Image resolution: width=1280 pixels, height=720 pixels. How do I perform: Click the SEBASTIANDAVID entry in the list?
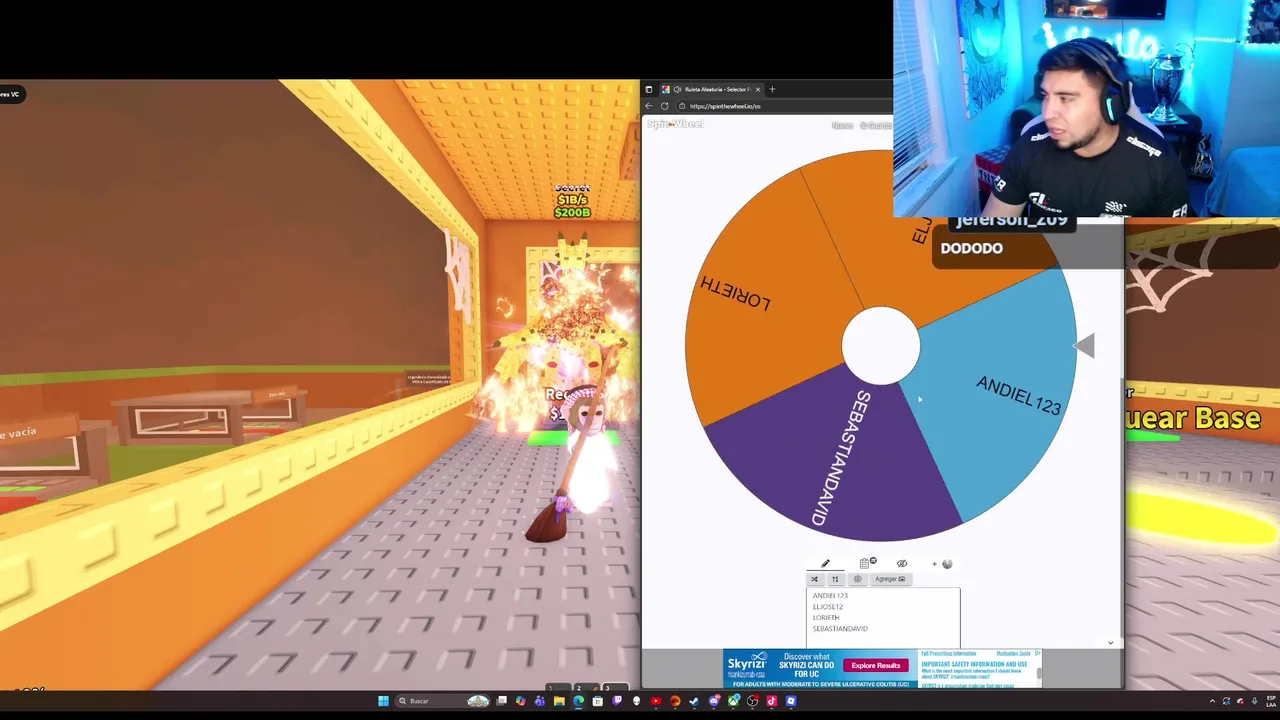(840, 629)
